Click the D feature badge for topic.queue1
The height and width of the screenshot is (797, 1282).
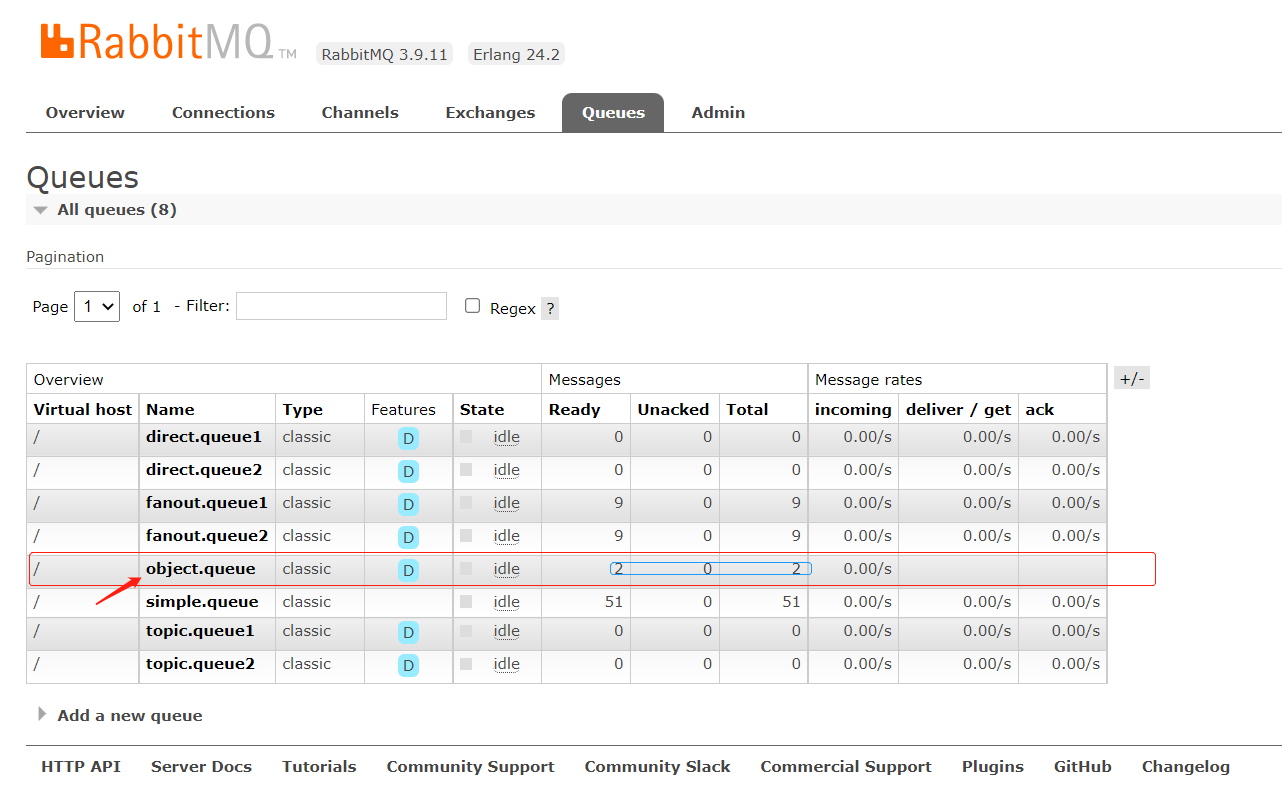(408, 633)
